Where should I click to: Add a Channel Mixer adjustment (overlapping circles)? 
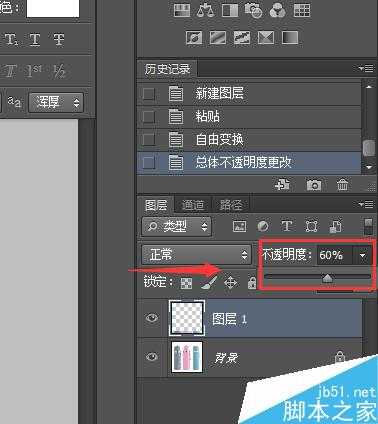tap(278, 10)
